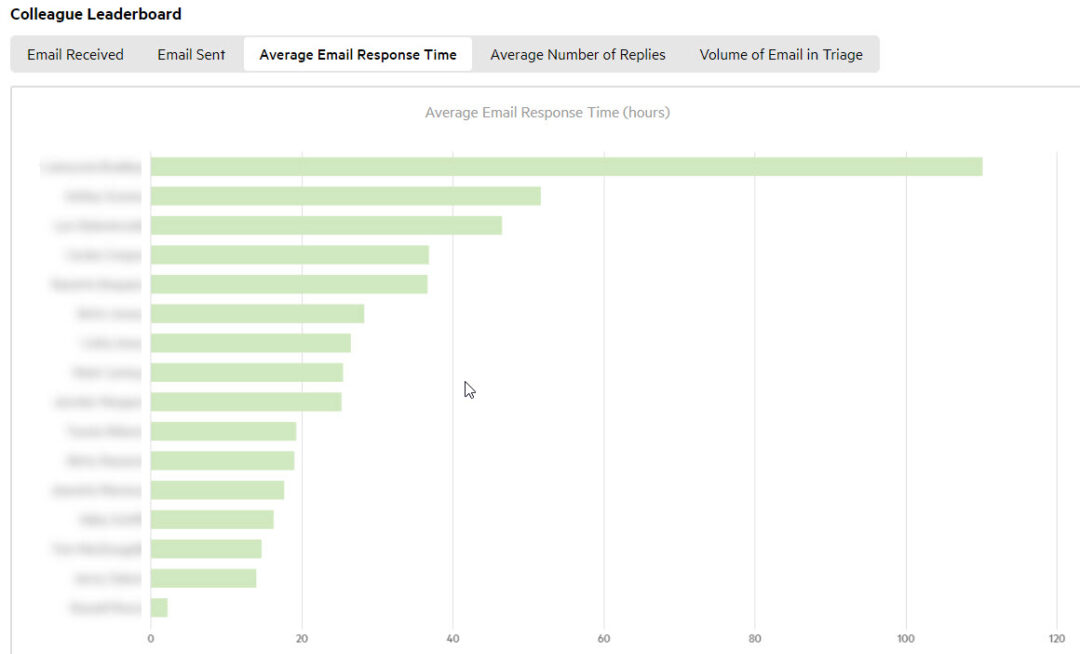Viewport: 1080px width, 654px height.
Task: Switch to Volume of Email in Triage tab
Action: tap(781, 55)
